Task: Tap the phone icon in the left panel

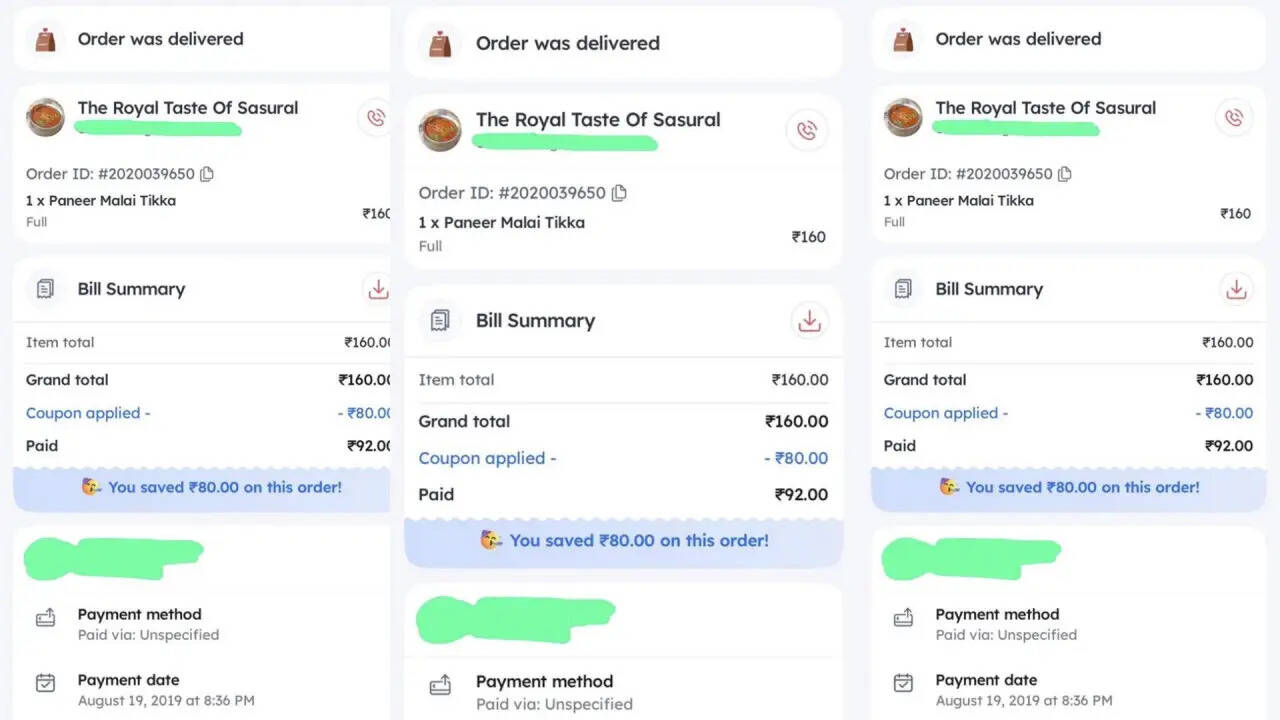Action: [x=376, y=118]
